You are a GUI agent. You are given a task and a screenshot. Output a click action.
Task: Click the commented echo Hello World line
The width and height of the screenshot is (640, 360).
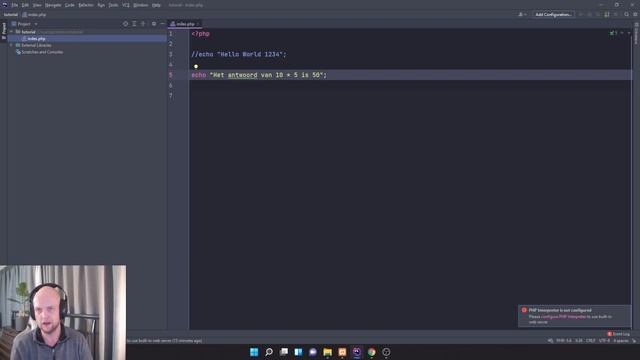coord(239,54)
